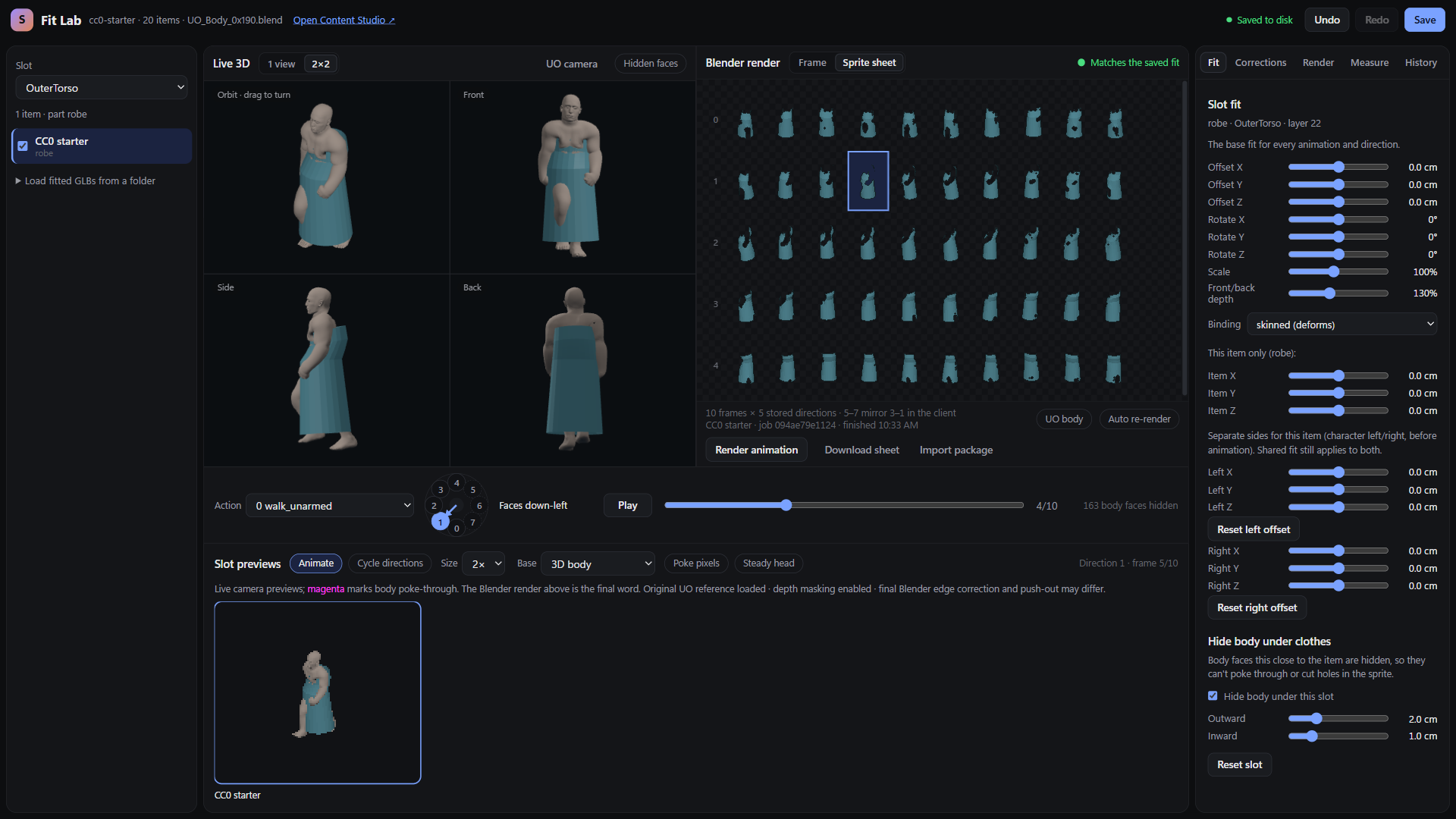
Task: Uncheck Hide body under this slot
Action: (x=1213, y=696)
